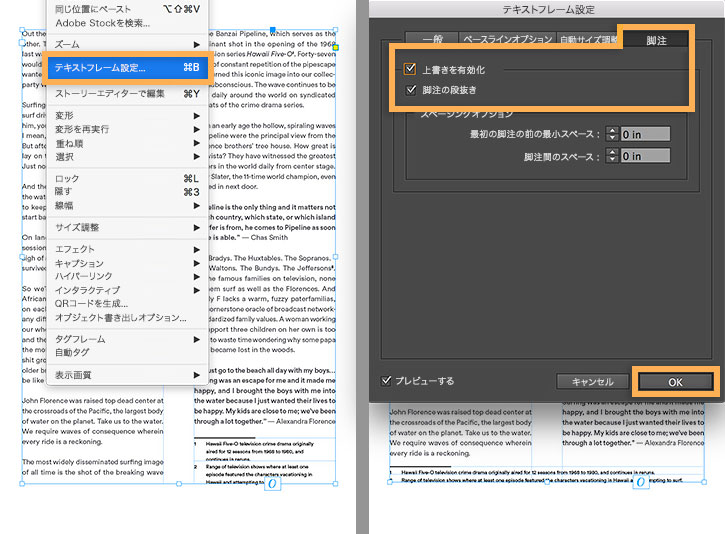Click yellow anchor square on left frame

pyautogui.click(x=336, y=47)
